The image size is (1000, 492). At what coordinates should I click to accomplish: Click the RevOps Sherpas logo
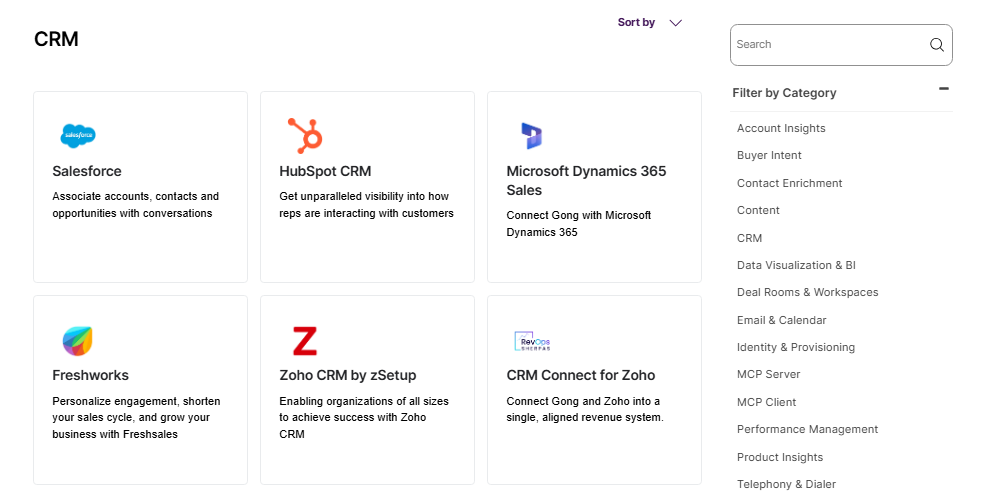(532, 341)
